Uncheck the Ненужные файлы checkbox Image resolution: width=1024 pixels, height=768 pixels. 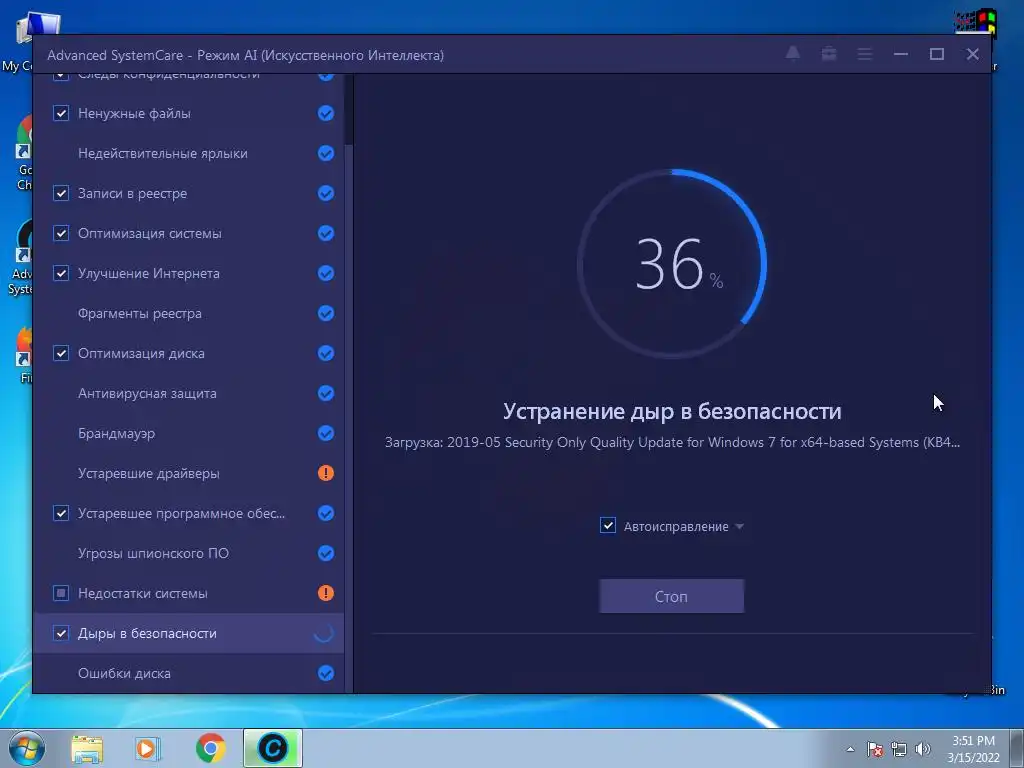tap(61, 113)
